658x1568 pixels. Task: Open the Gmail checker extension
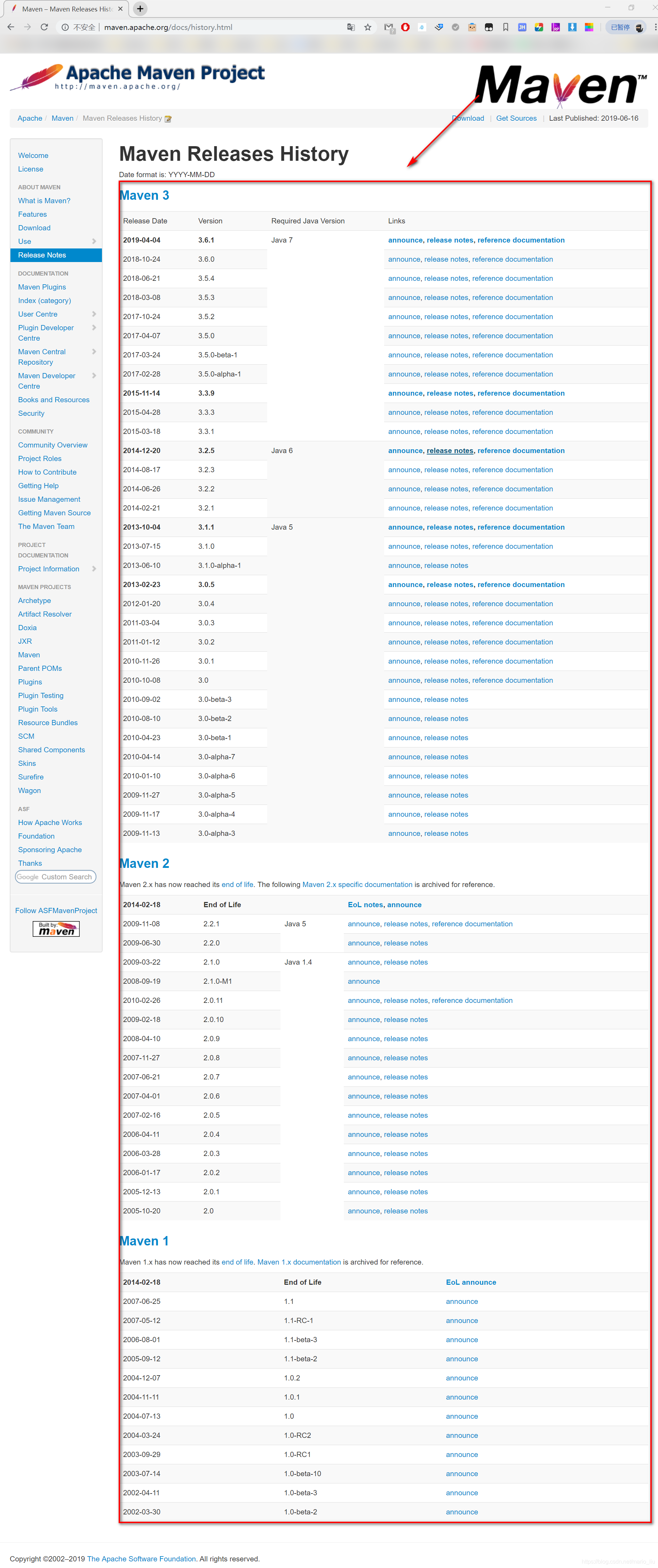(389, 27)
